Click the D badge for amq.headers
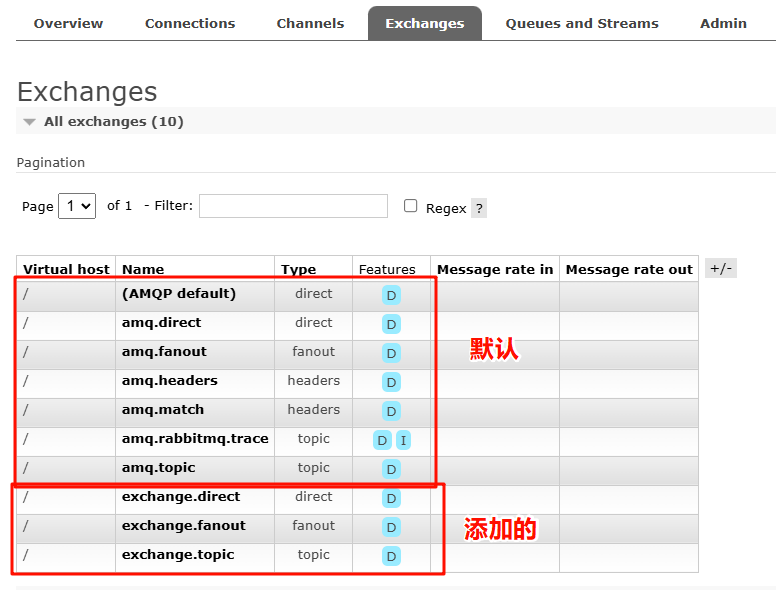This screenshot has height=590, width=776. (391, 382)
